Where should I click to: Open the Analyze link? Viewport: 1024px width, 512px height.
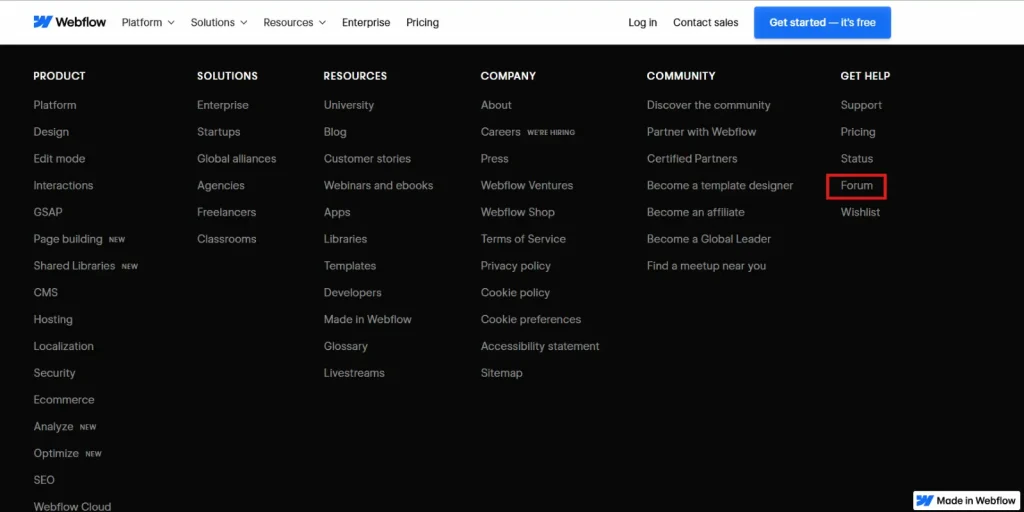pyautogui.click(x=54, y=426)
